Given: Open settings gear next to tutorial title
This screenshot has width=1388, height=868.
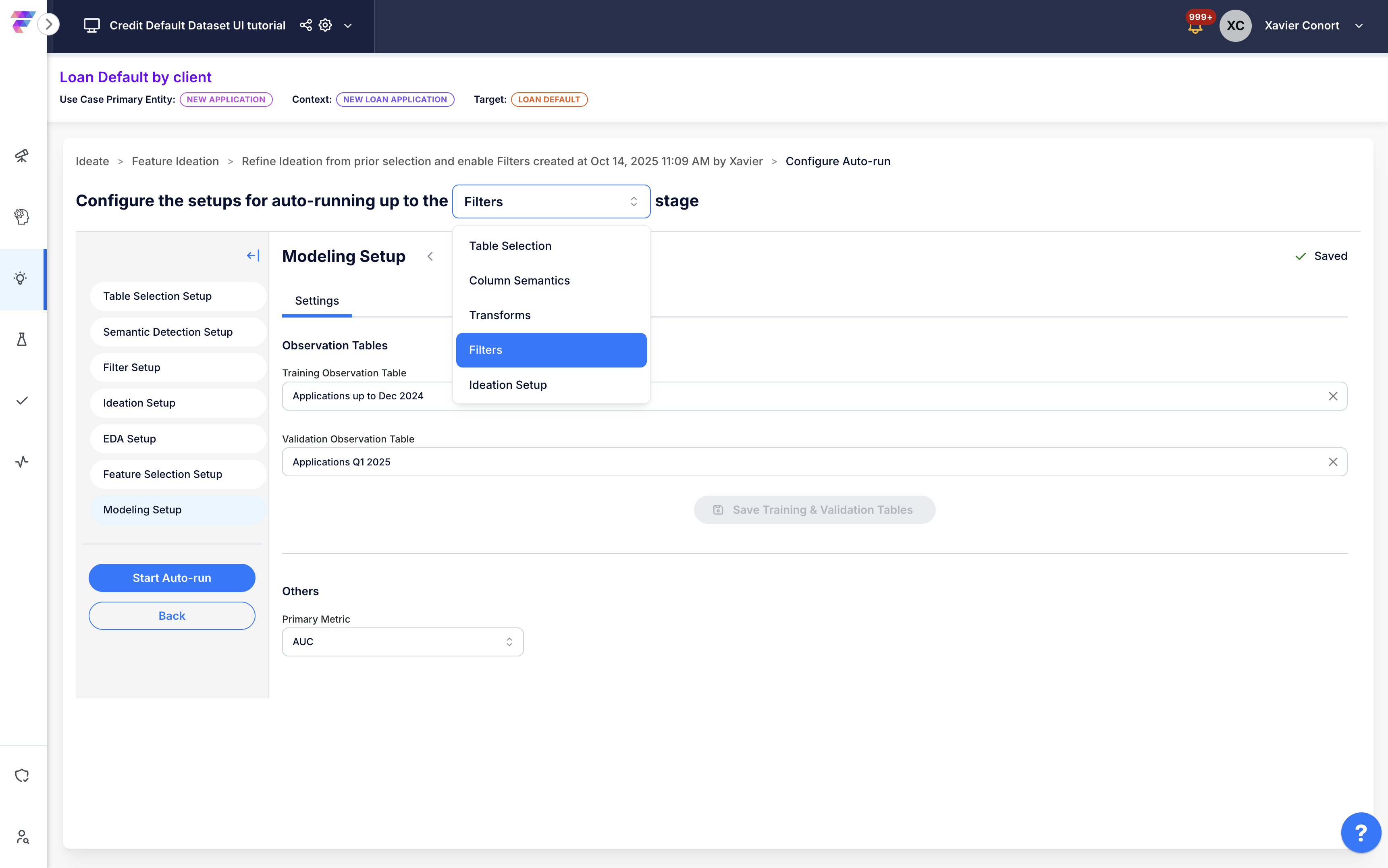Looking at the screenshot, I should pyautogui.click(x=326, y=25).
